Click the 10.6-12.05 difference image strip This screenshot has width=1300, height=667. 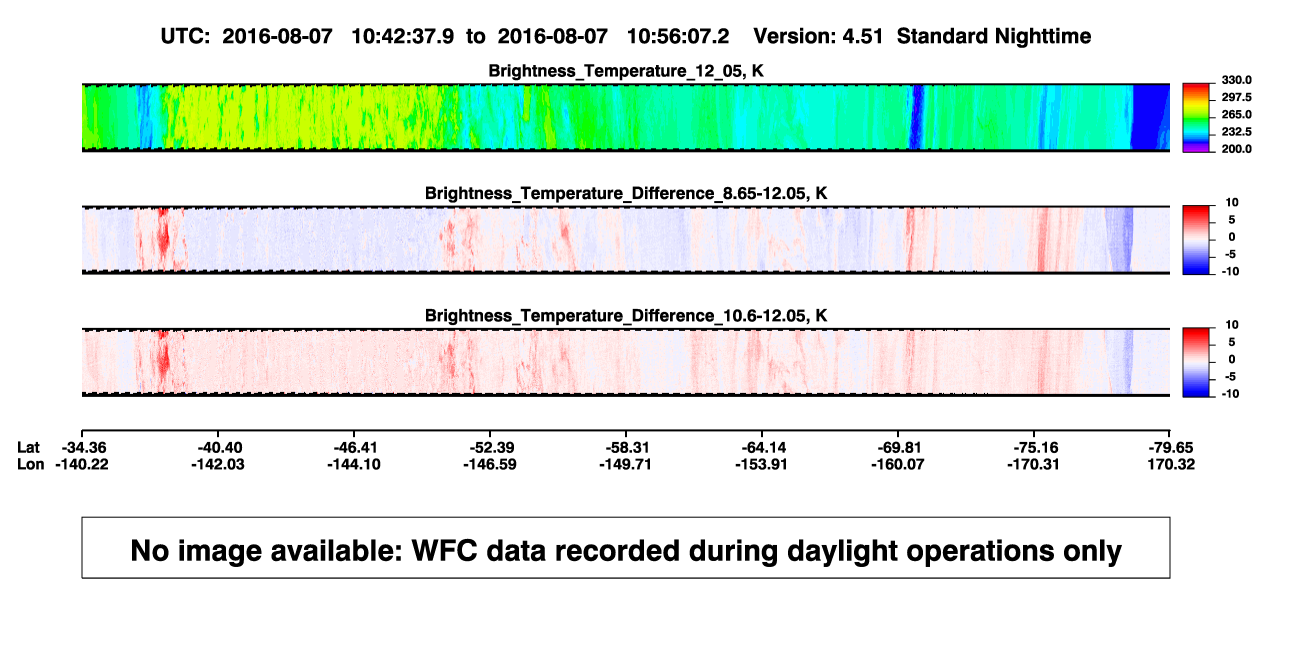[625, 362]
